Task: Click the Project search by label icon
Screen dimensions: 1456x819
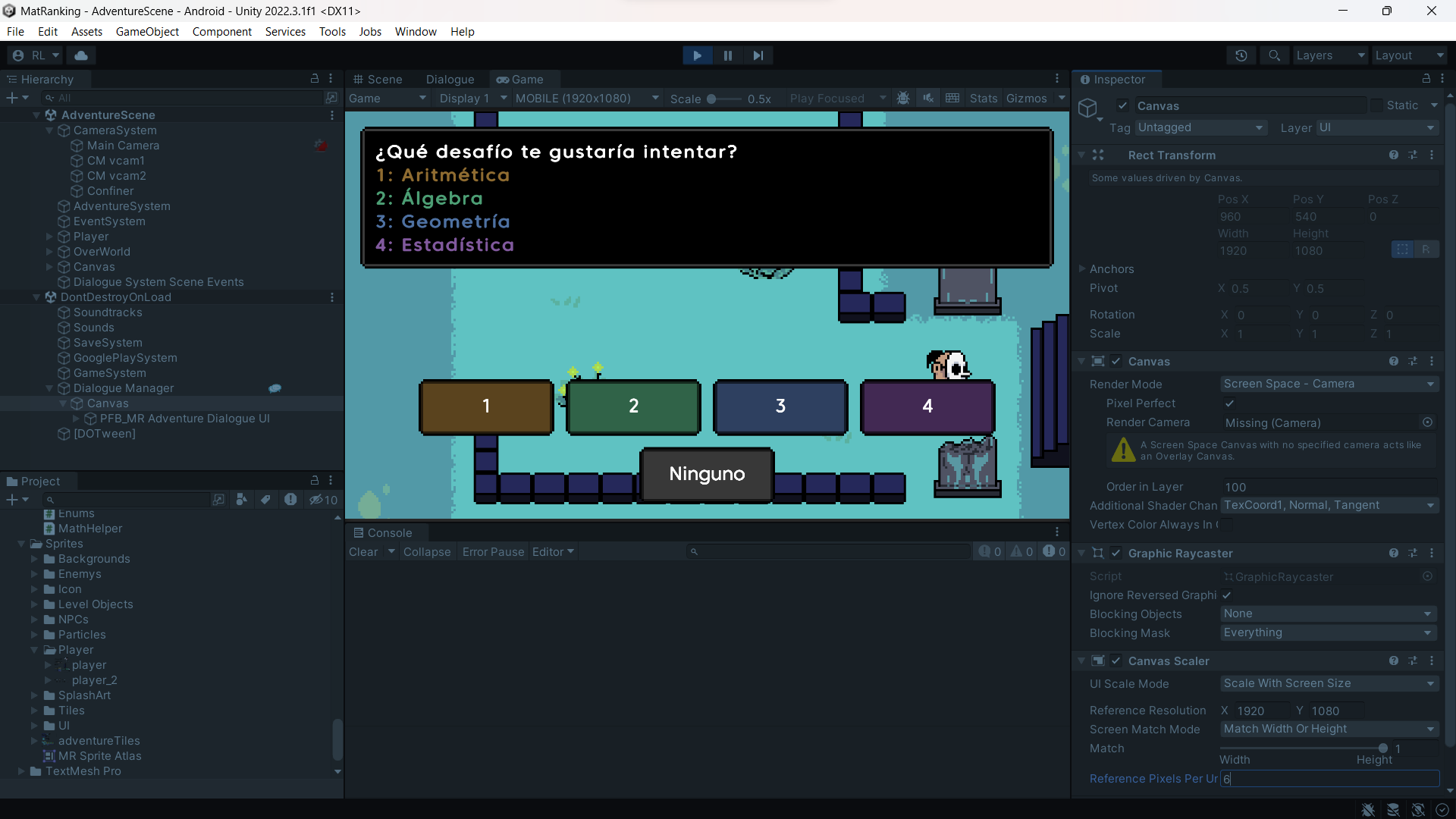Action: [x=265, y=500]
